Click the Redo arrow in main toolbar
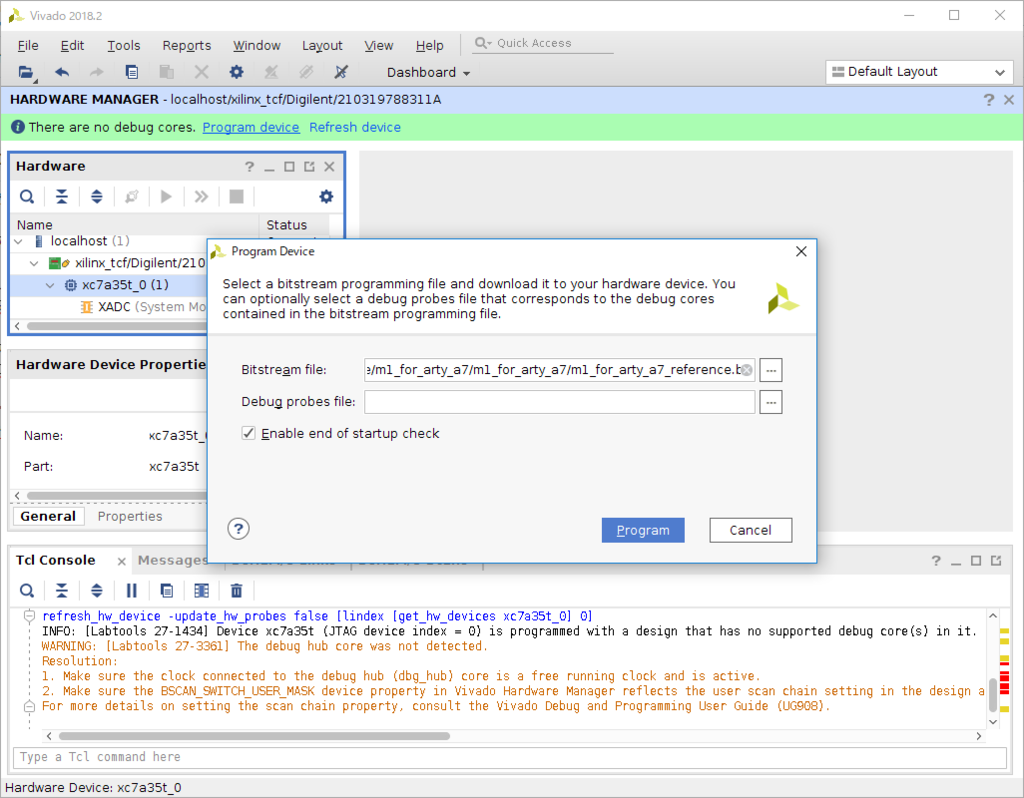1024x798 pixels. 96,72
